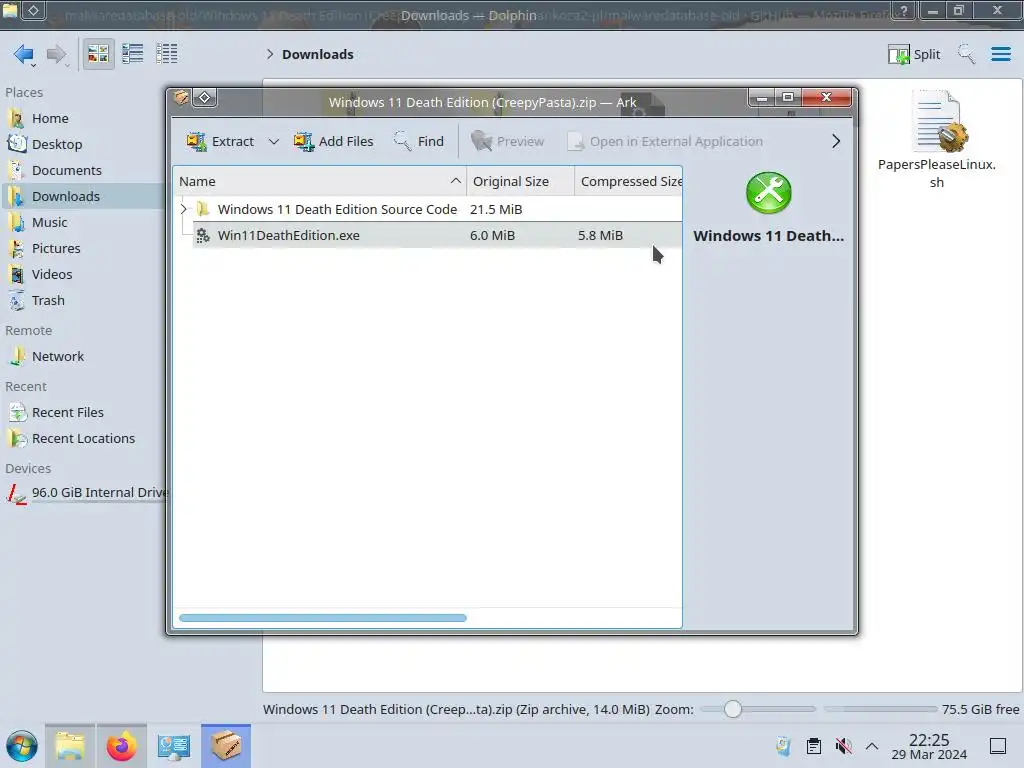Open system settings taskbar icon

174,746
